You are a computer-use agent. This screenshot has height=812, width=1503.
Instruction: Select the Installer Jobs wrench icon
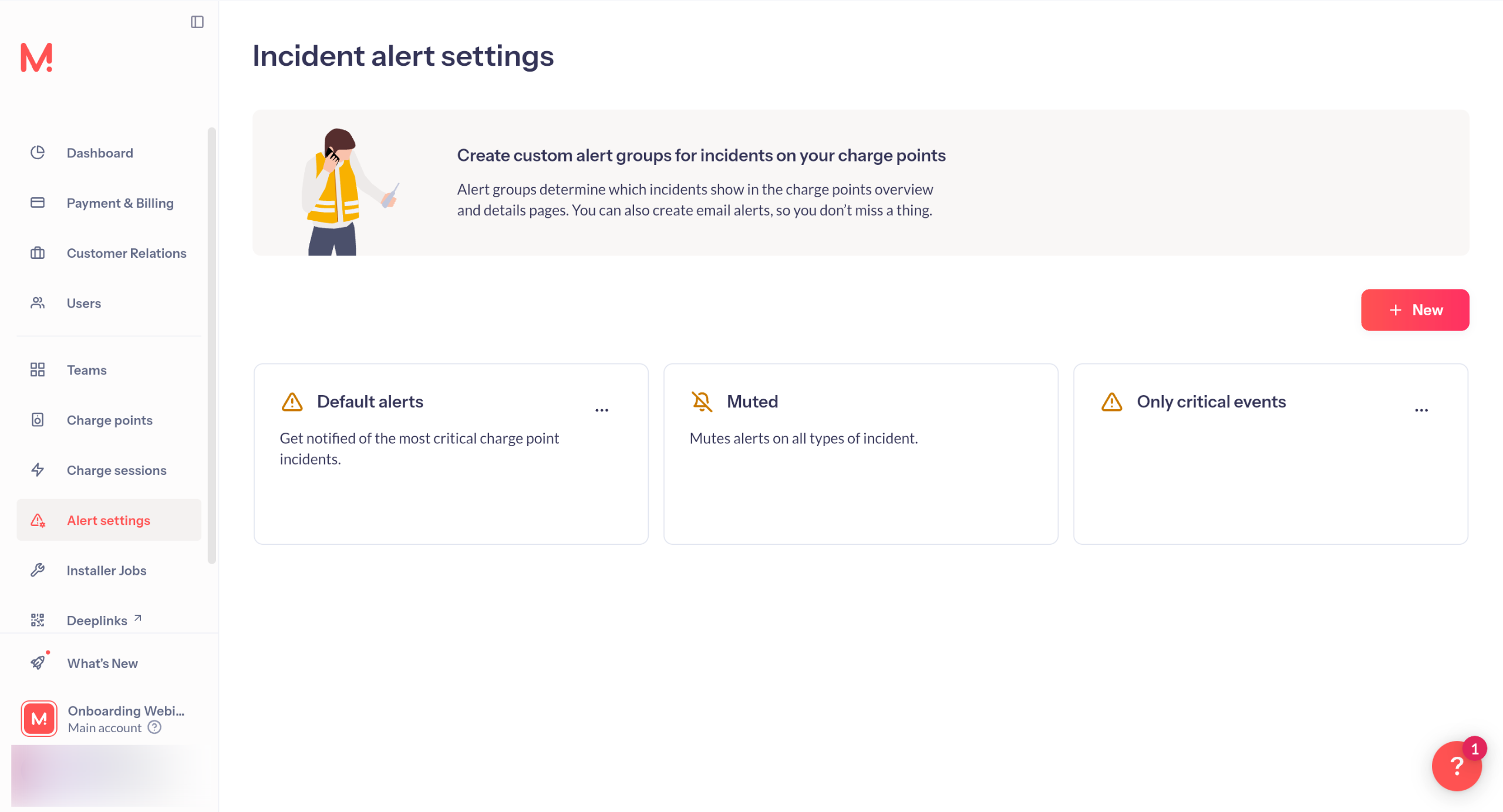(38, 570)
